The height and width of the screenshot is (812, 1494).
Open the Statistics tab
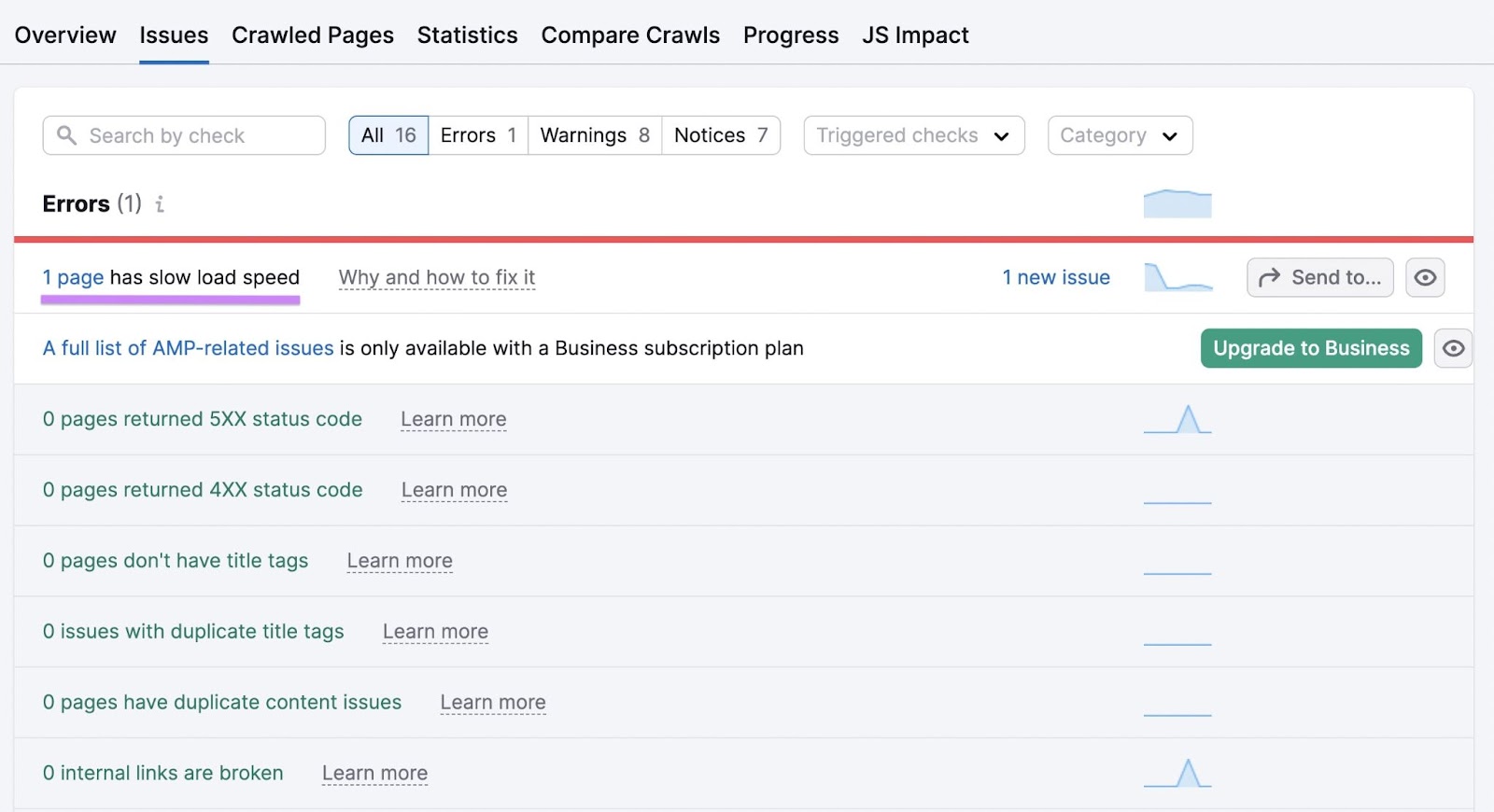click(467, 35)
